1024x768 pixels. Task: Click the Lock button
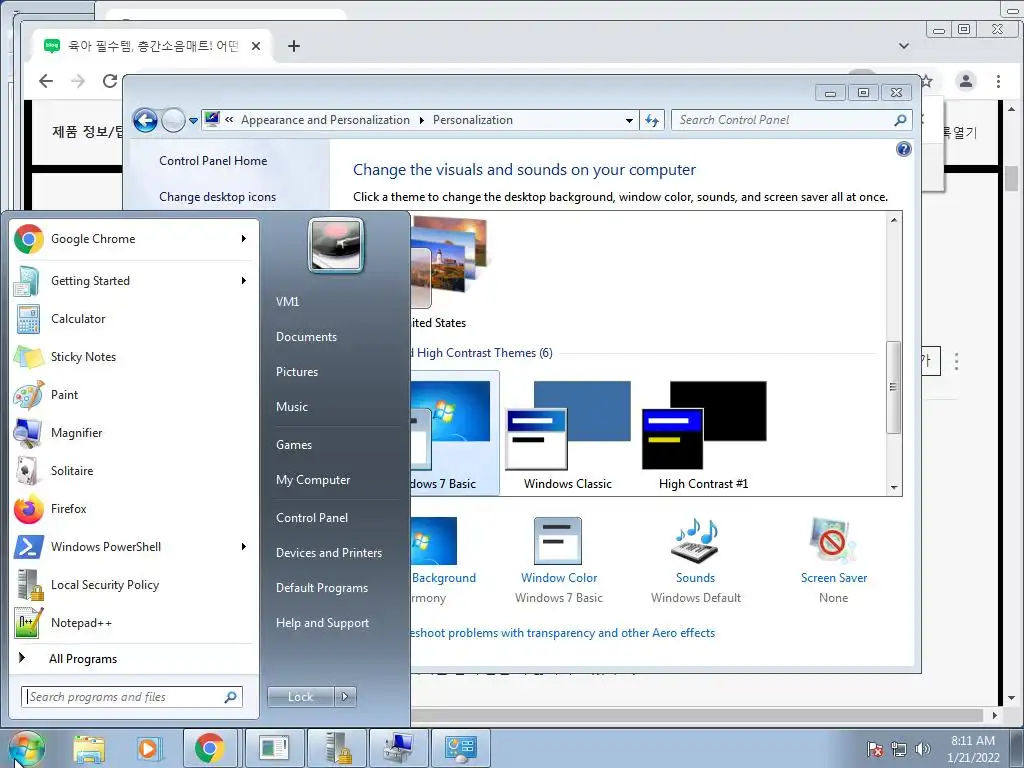coord(300,697)
